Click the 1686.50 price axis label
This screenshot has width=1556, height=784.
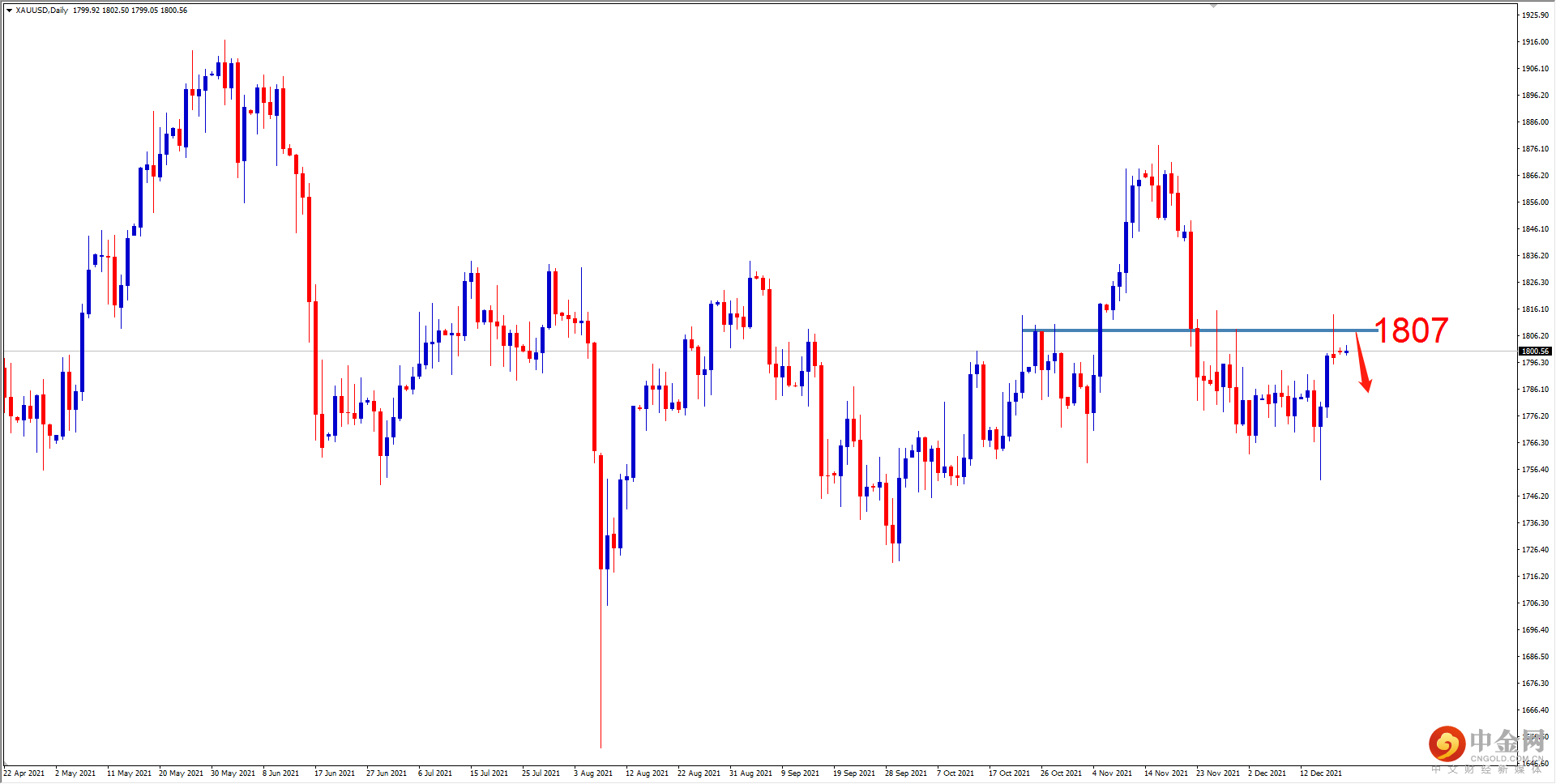[1535, 657]
